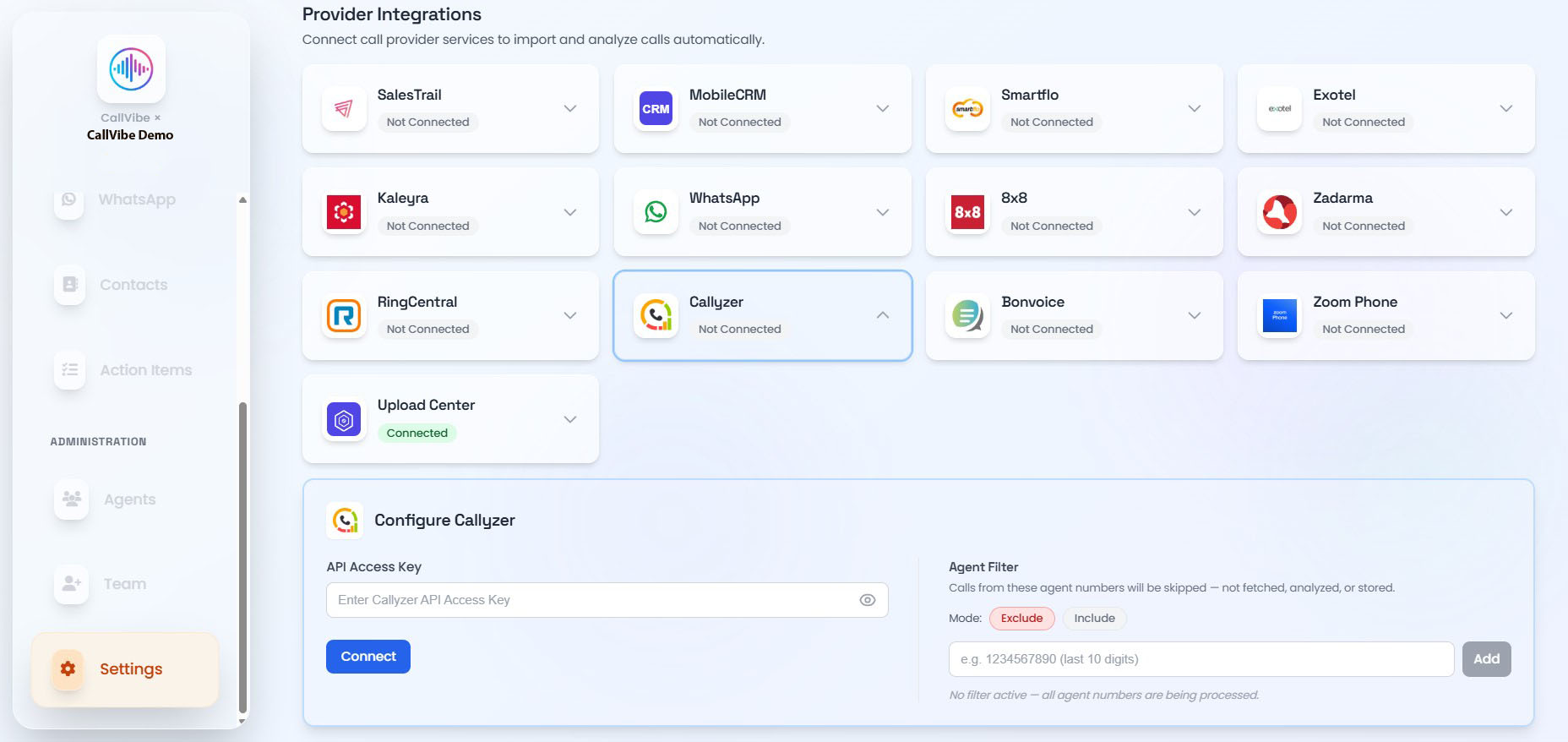Expand the 8x8 card chevron
The width and height of the screenshot is (1568, 742).
[x=1195, y=212]
